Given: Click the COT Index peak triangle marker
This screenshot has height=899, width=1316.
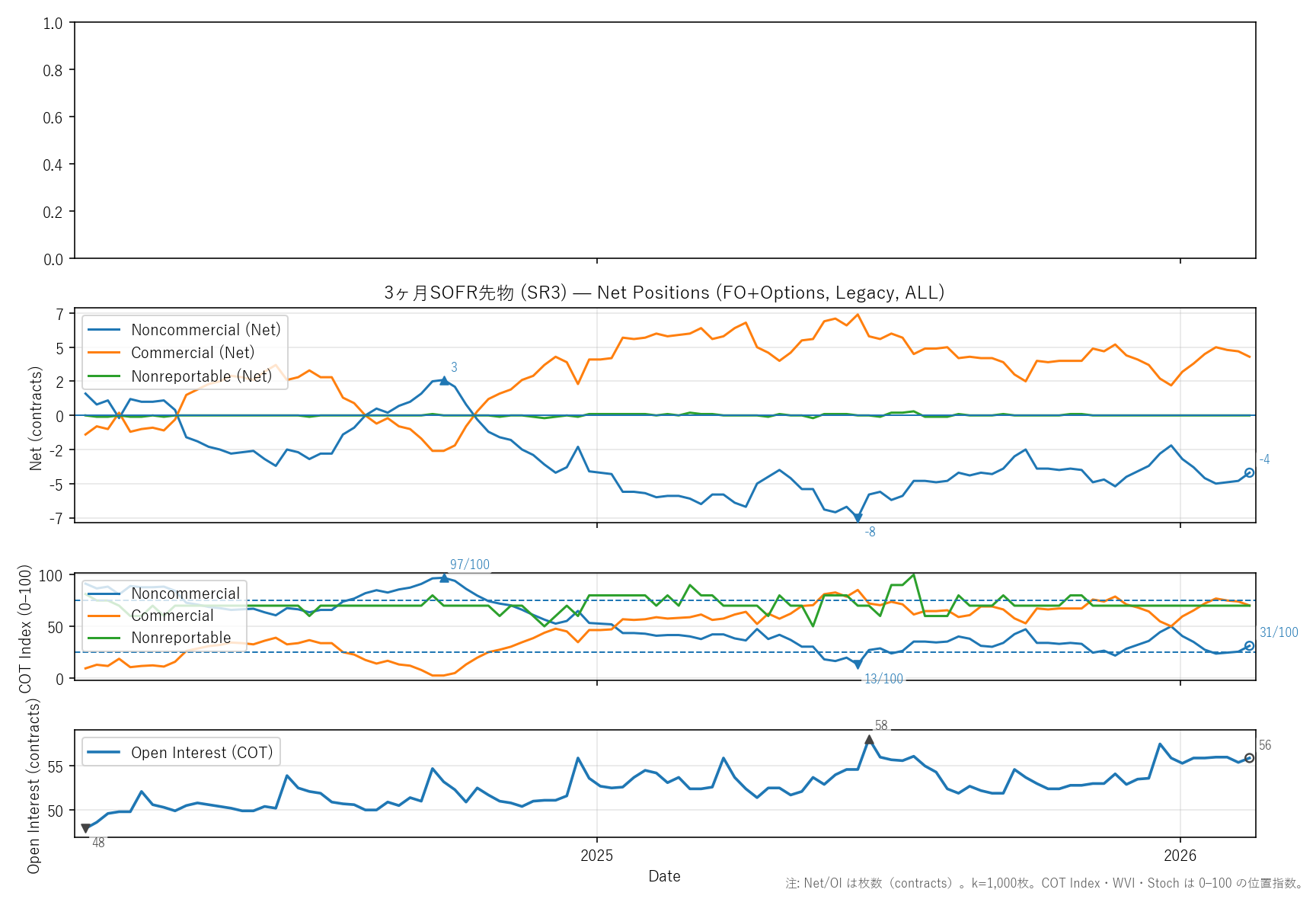Looking at the screenshot, I should click(x=444, y=577).
